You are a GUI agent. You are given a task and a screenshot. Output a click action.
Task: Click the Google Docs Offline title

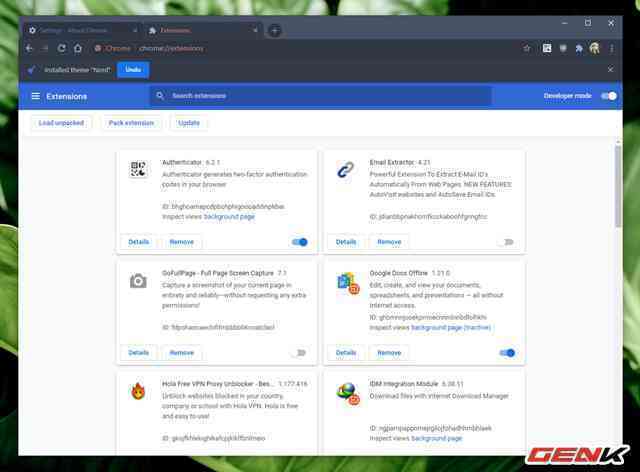[x=398, y=273]
